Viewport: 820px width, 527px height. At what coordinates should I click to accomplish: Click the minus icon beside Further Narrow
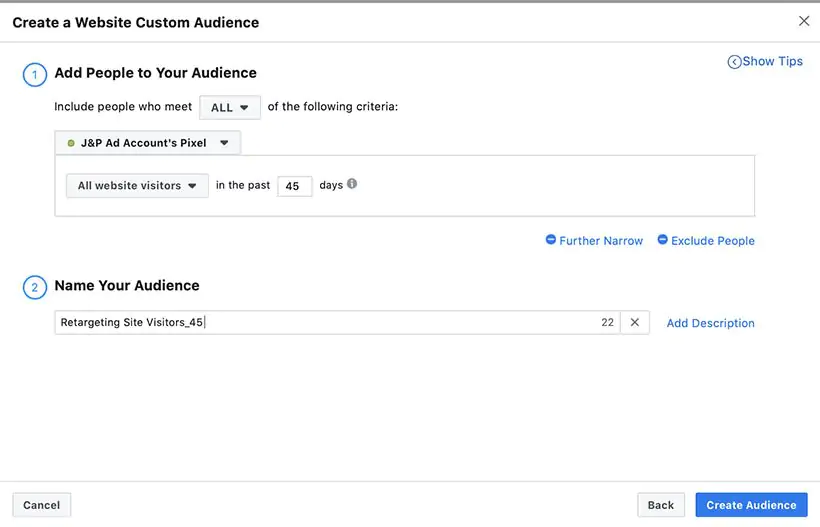click(551, 240)
